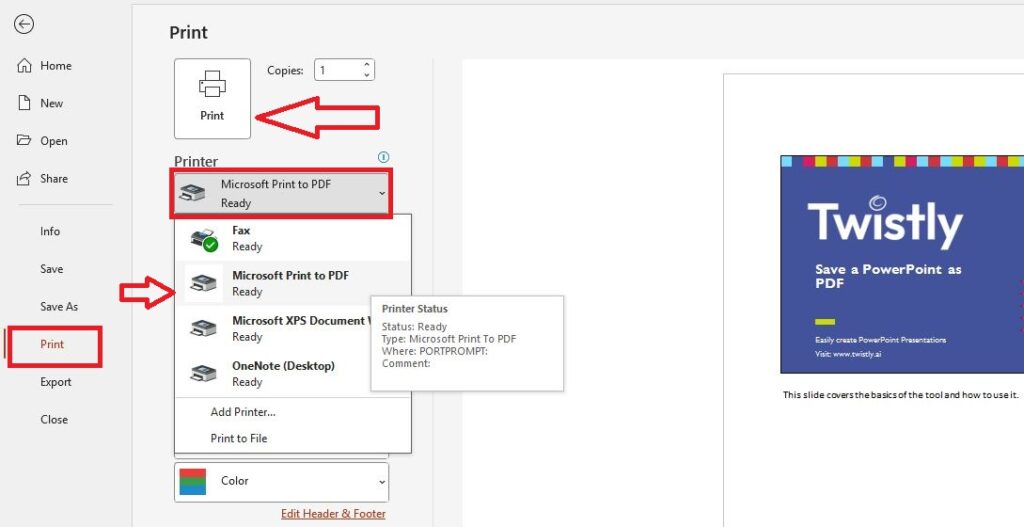Click the OneNote (Desktop) printer icon
This screenshot has height=527, width=1024.
click(204, 374)
